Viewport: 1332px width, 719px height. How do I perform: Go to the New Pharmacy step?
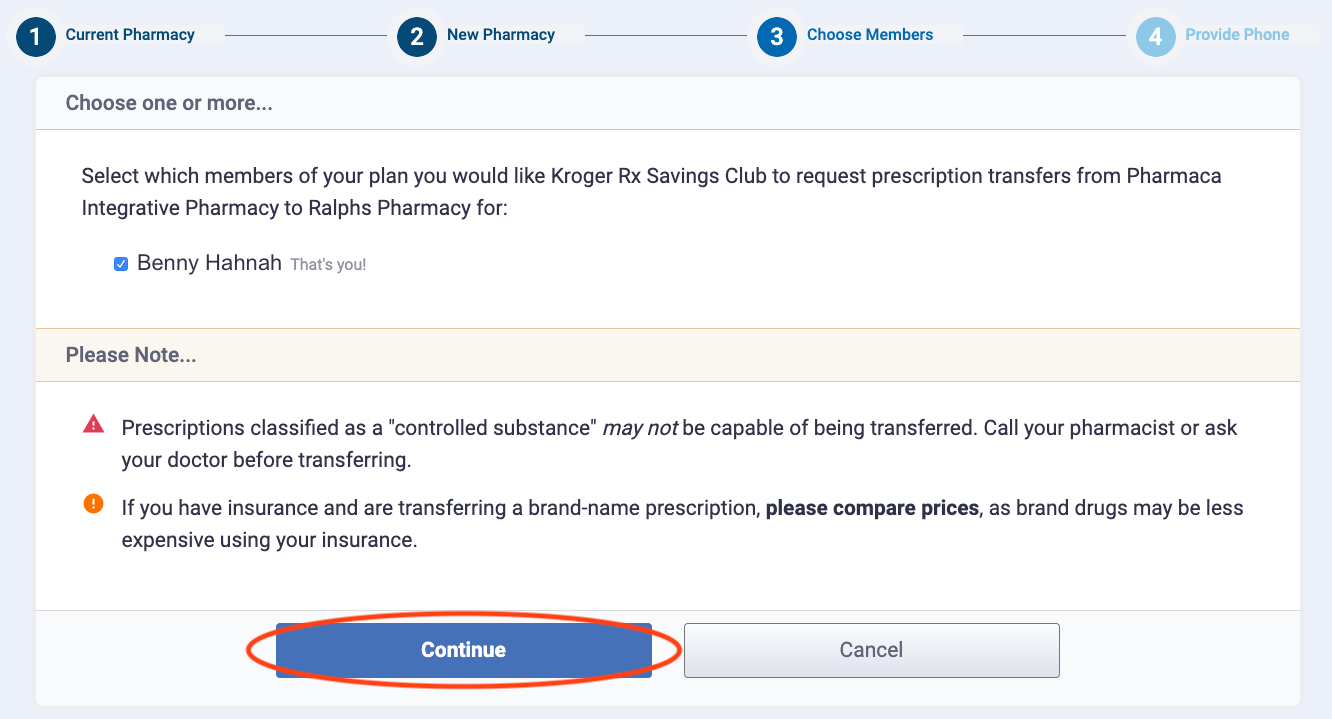click(500, 35)
